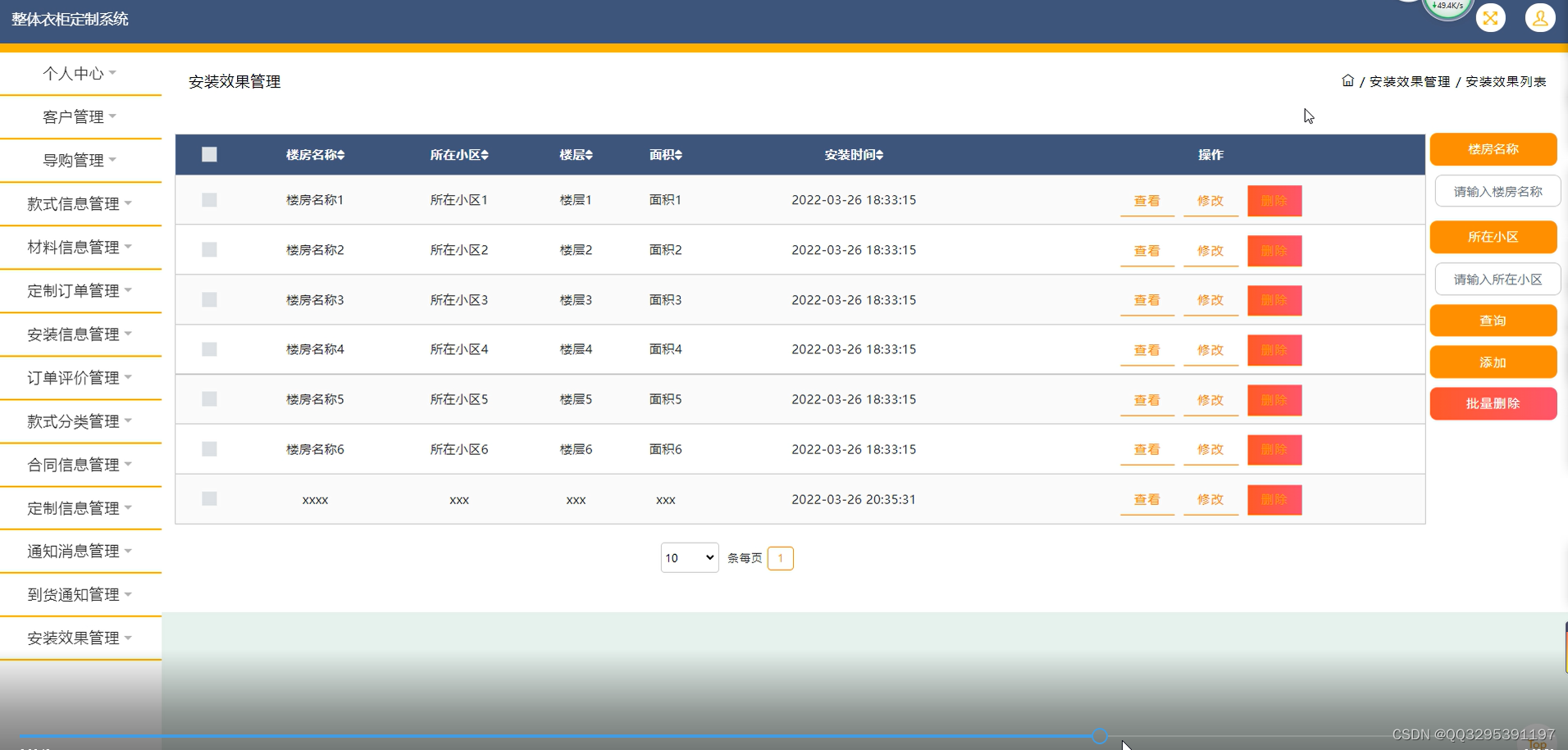Check the row for xxxx entry

(209, 498)
